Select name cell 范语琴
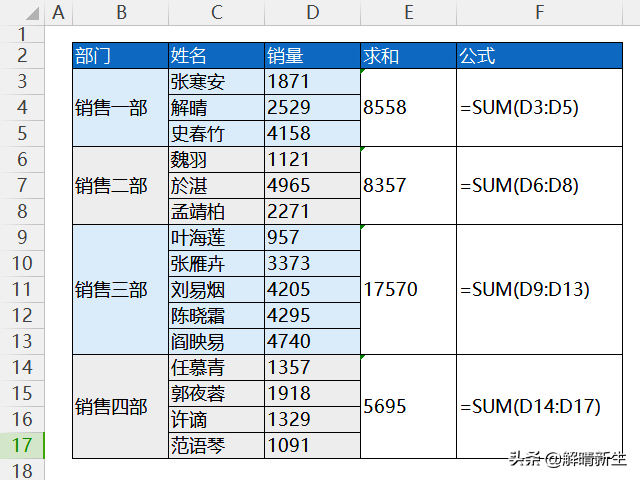This screenshot has width=640, height=480. pos(217,445)
